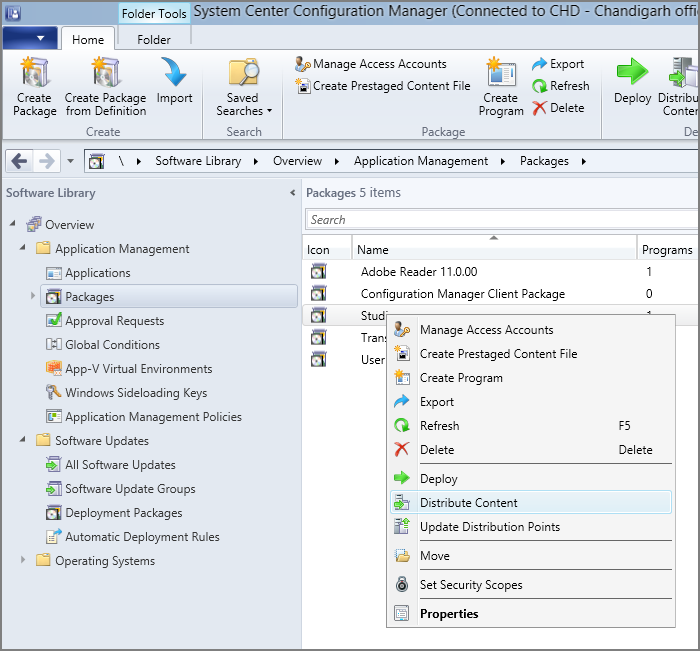The width and height of the screenshot is (700, 651).
Task: Click the Import arrow icon
Action: [174, 74]
